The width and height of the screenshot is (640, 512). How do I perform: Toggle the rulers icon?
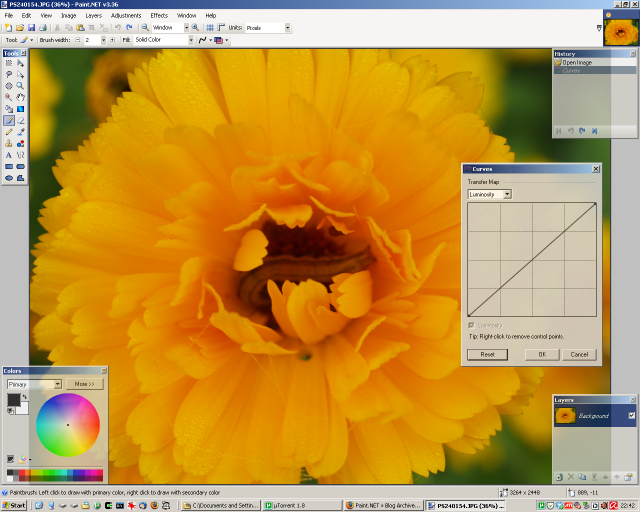(221, 28)
